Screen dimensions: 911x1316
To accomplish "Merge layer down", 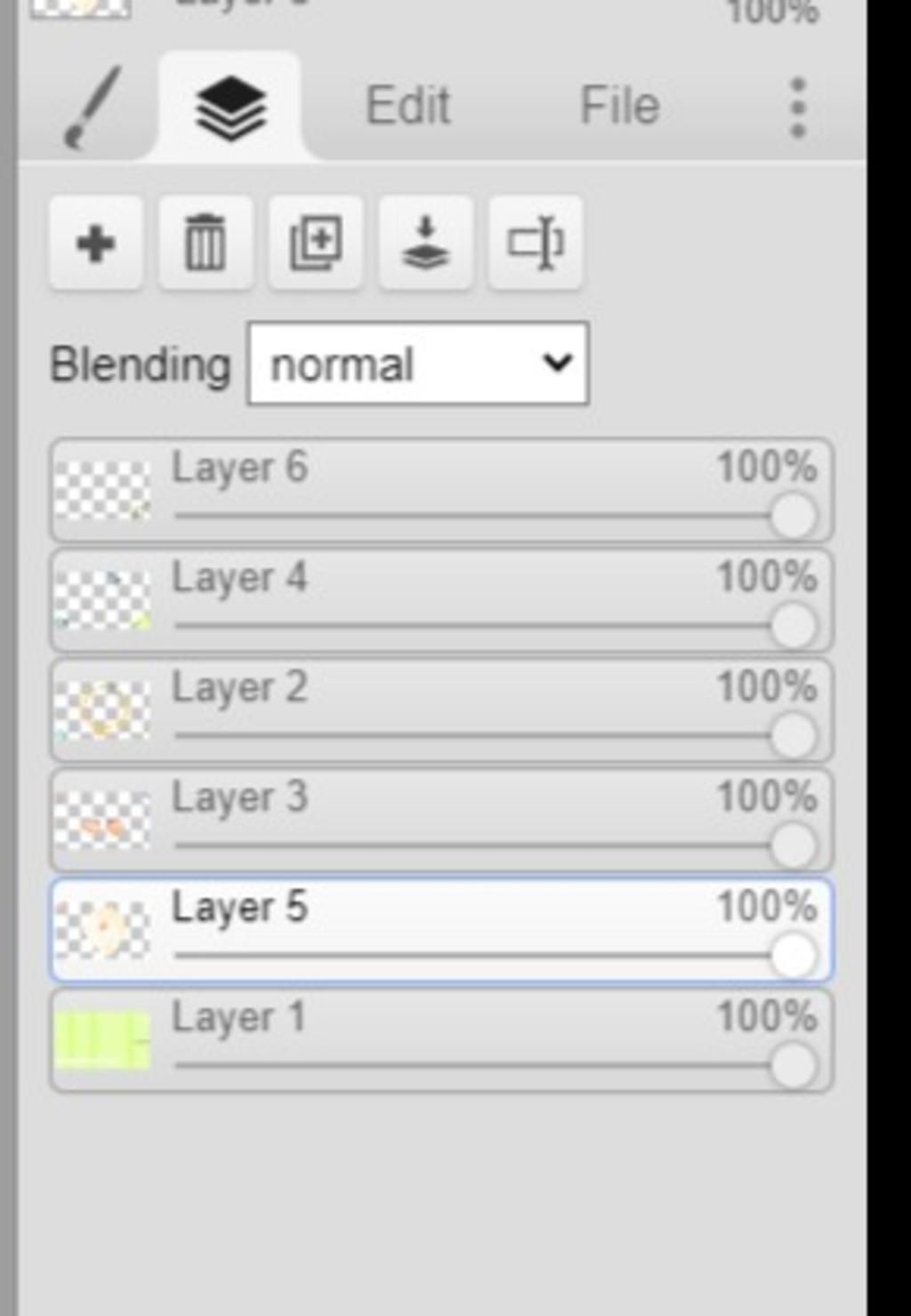I will (x=425, y=244).
